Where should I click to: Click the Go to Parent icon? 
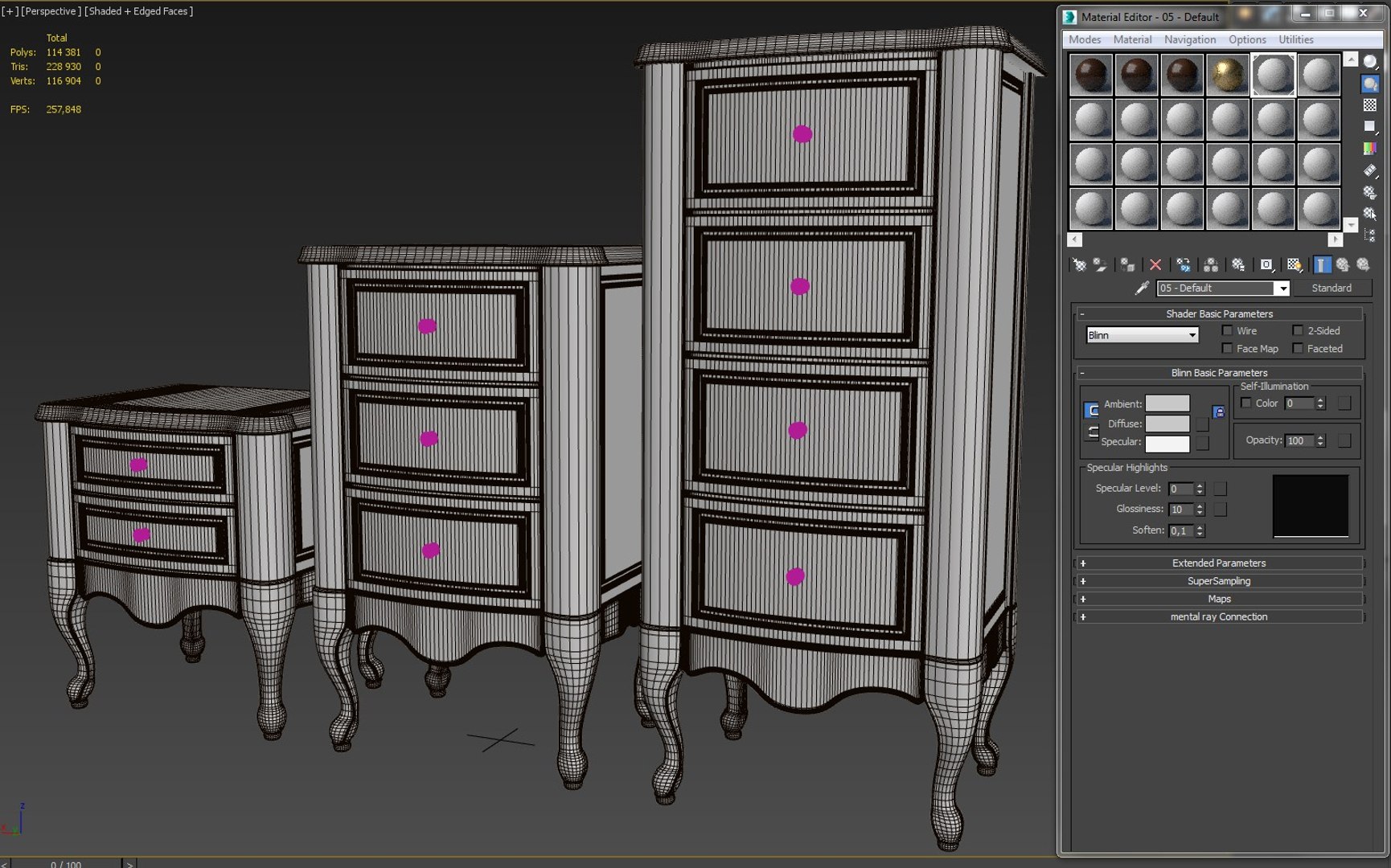[x=1343, y=264]
